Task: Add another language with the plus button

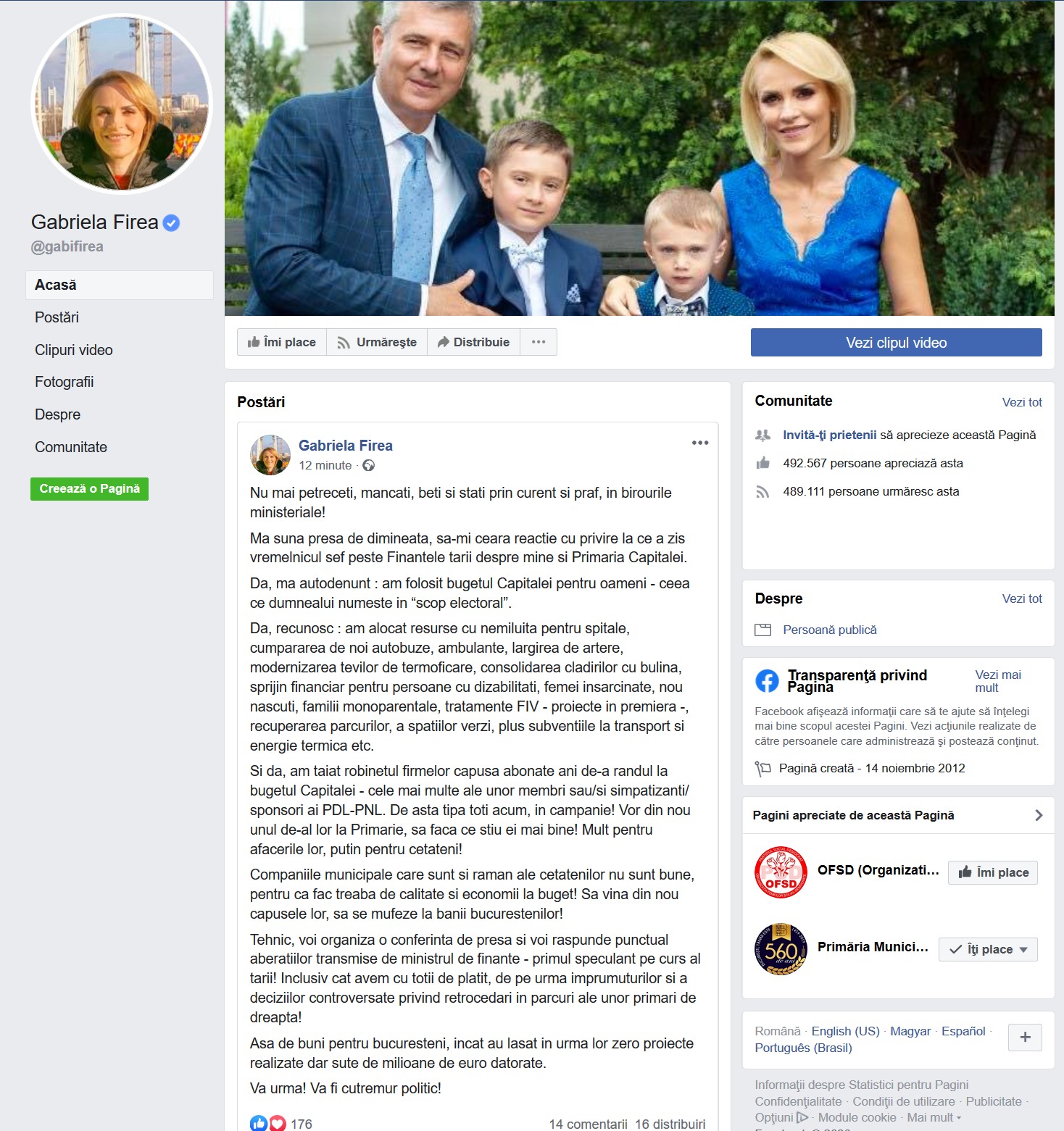Action: (1025, 1038)
